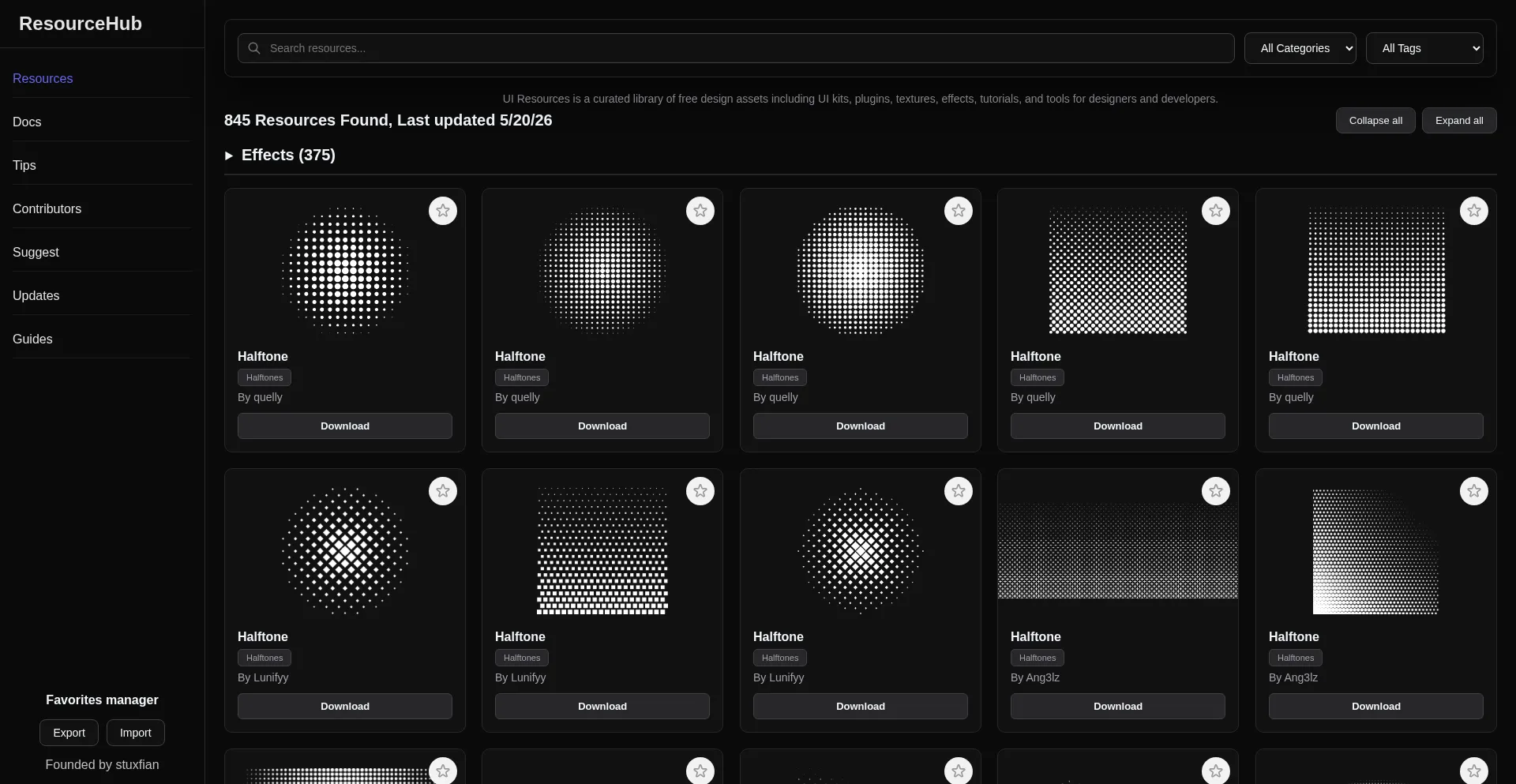Click "By quelly" on the third quelly card
1516x784 pixels.
(x=775, y=397)
